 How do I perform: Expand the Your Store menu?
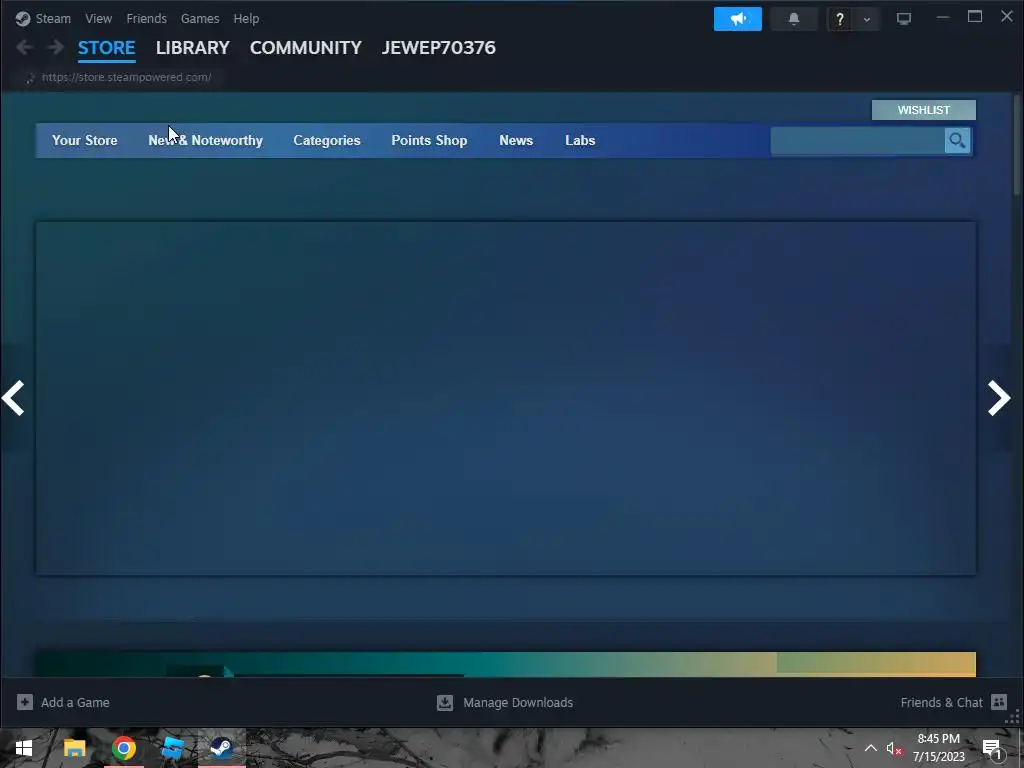point(85,140)
